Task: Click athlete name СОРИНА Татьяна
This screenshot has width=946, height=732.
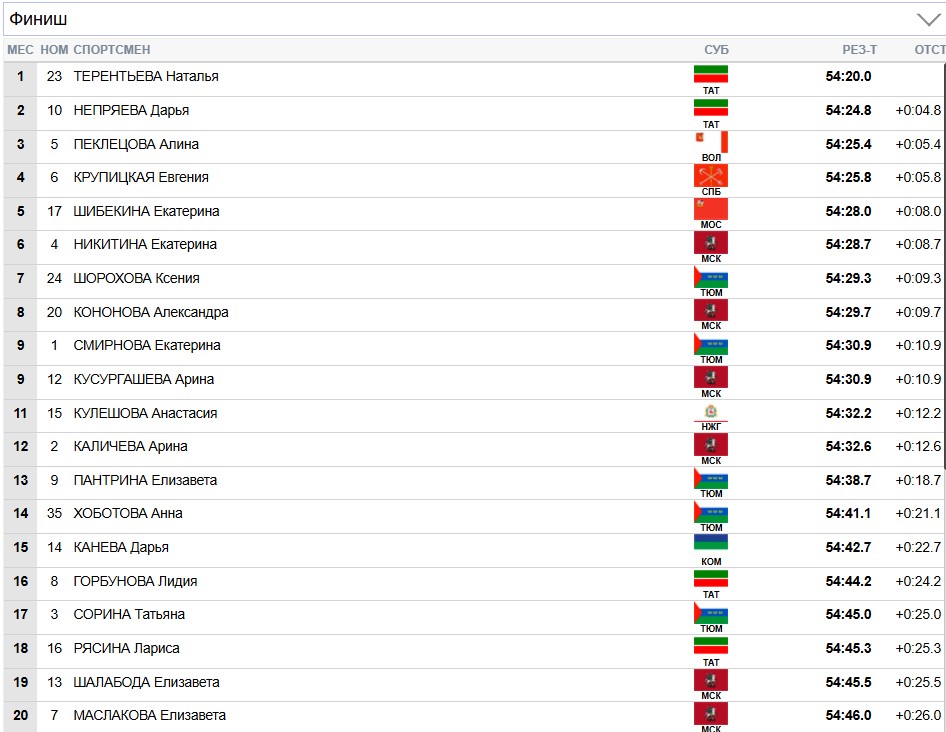Action: tap(129, 614)
